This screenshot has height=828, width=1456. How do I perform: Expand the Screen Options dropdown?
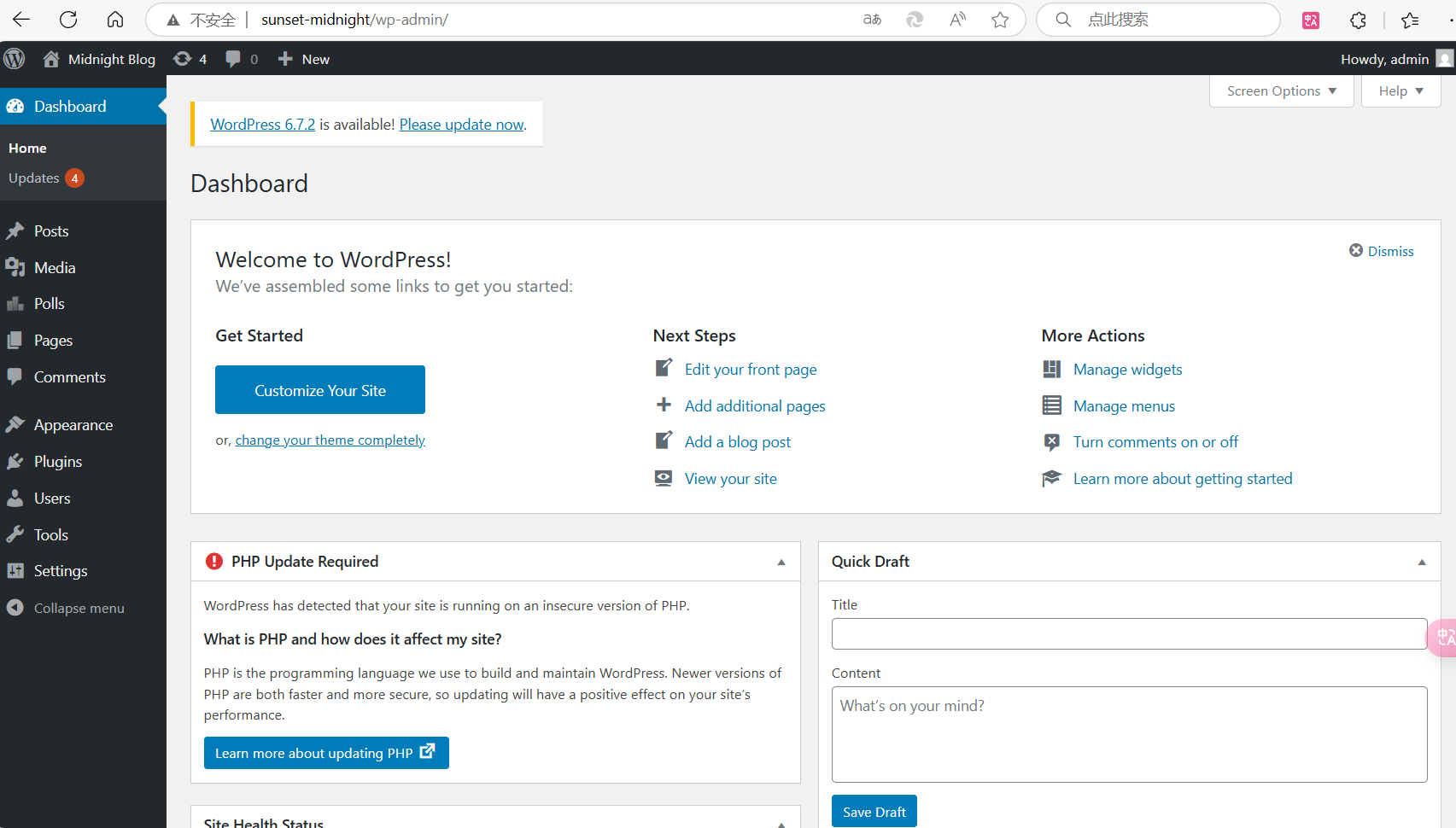pos(1281,90)
